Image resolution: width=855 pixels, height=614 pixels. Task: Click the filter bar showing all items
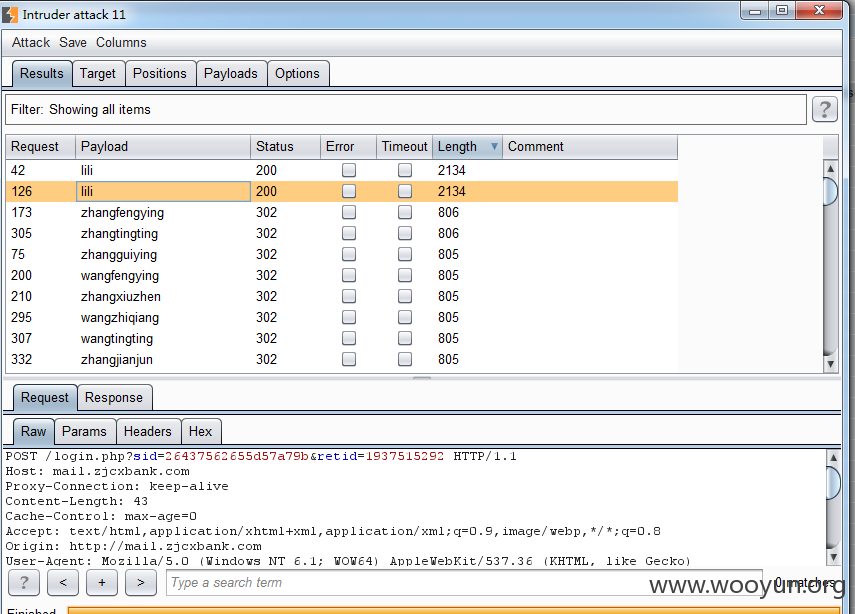[x=406, y=110]
